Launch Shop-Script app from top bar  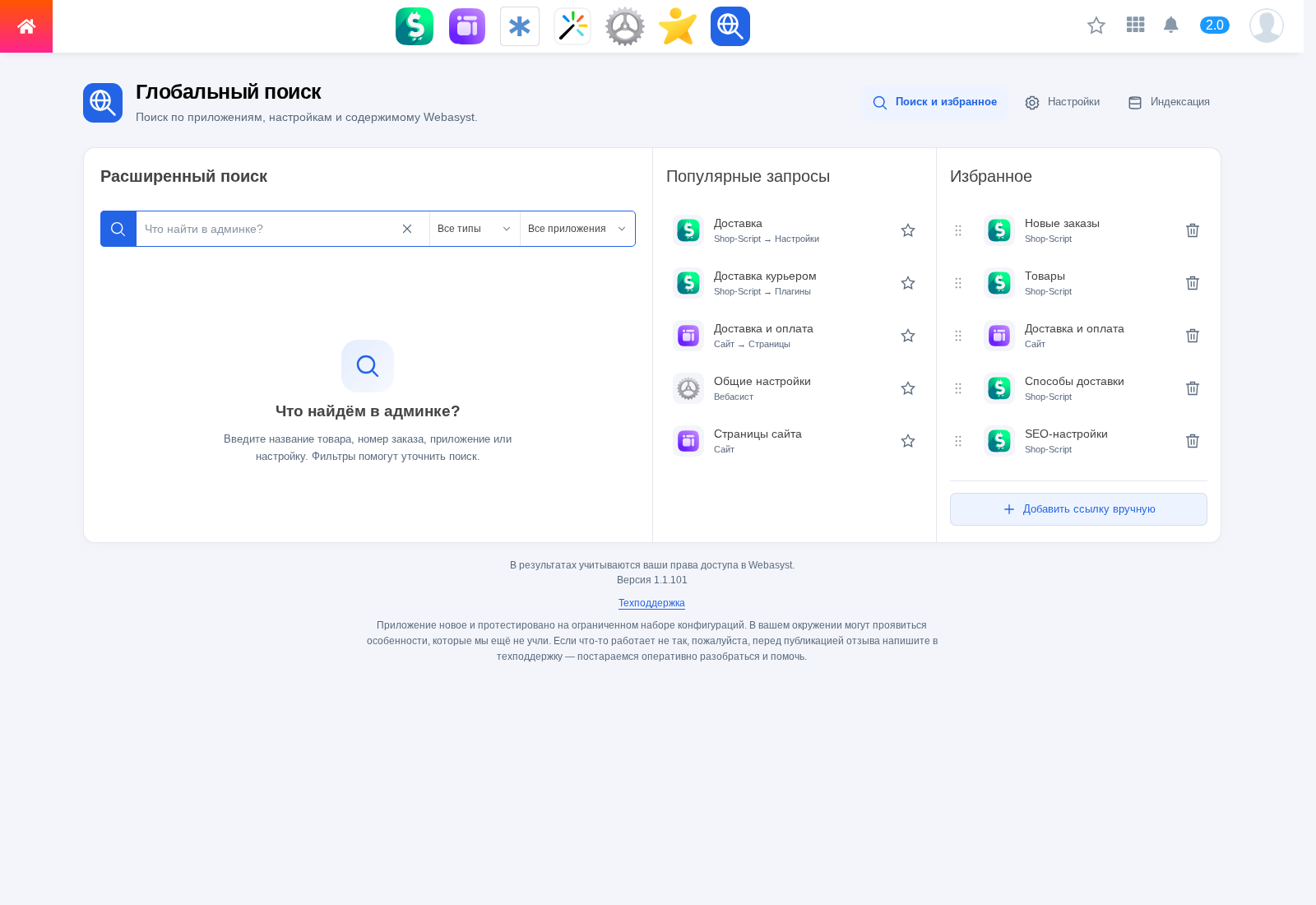click(415, 26)
